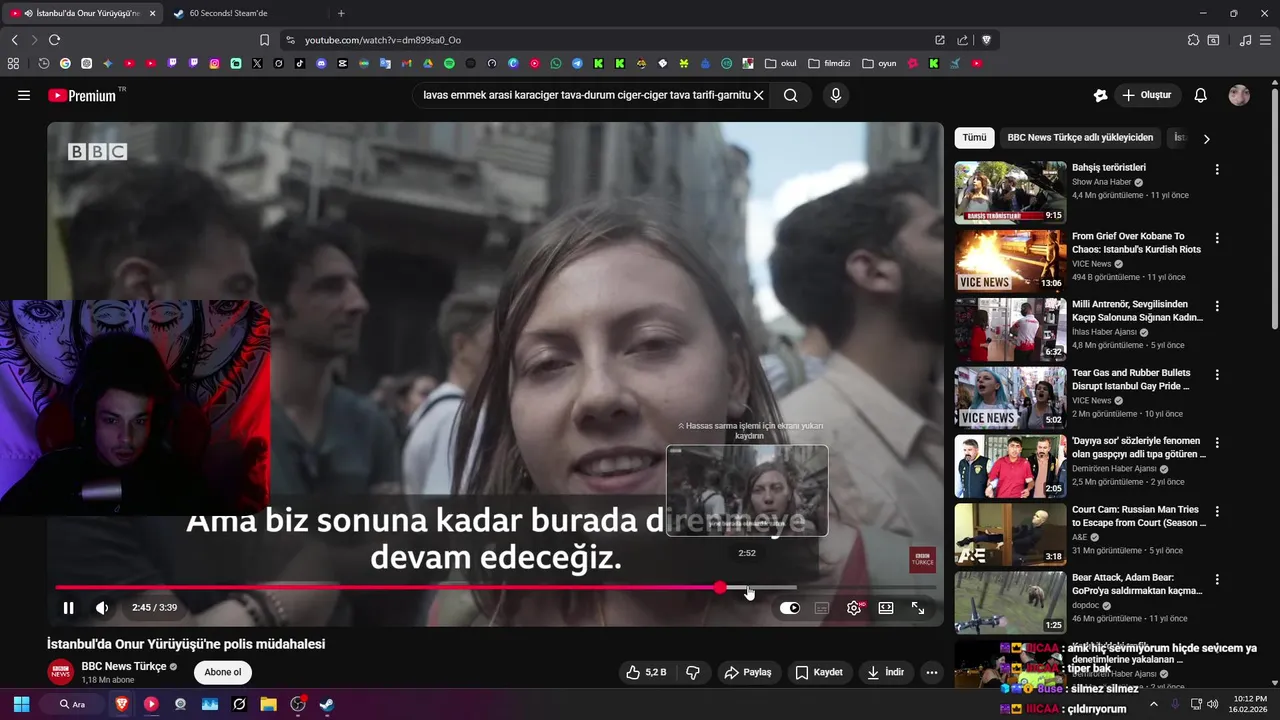Open the browser extensions puzzle icon
This screenshot has height=720, width=1280.
(1193, 40)
